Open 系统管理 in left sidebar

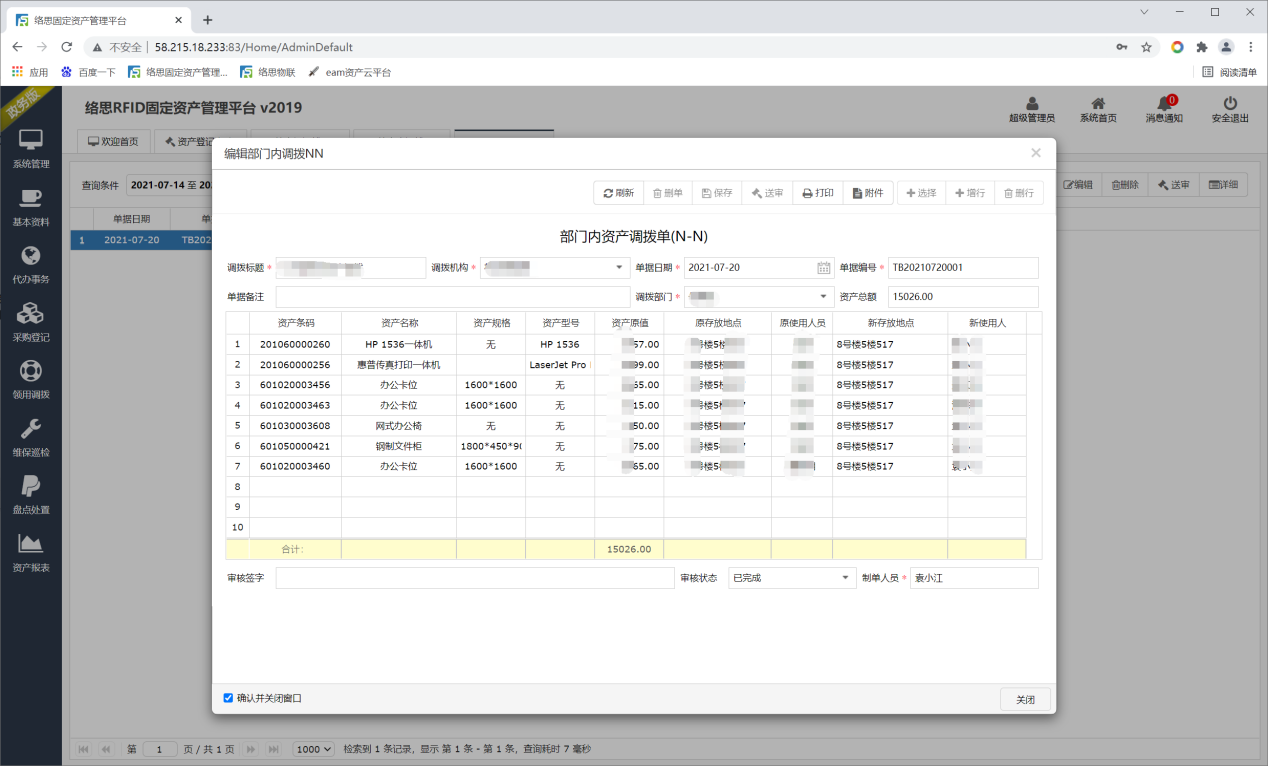[x=31, y=148]
